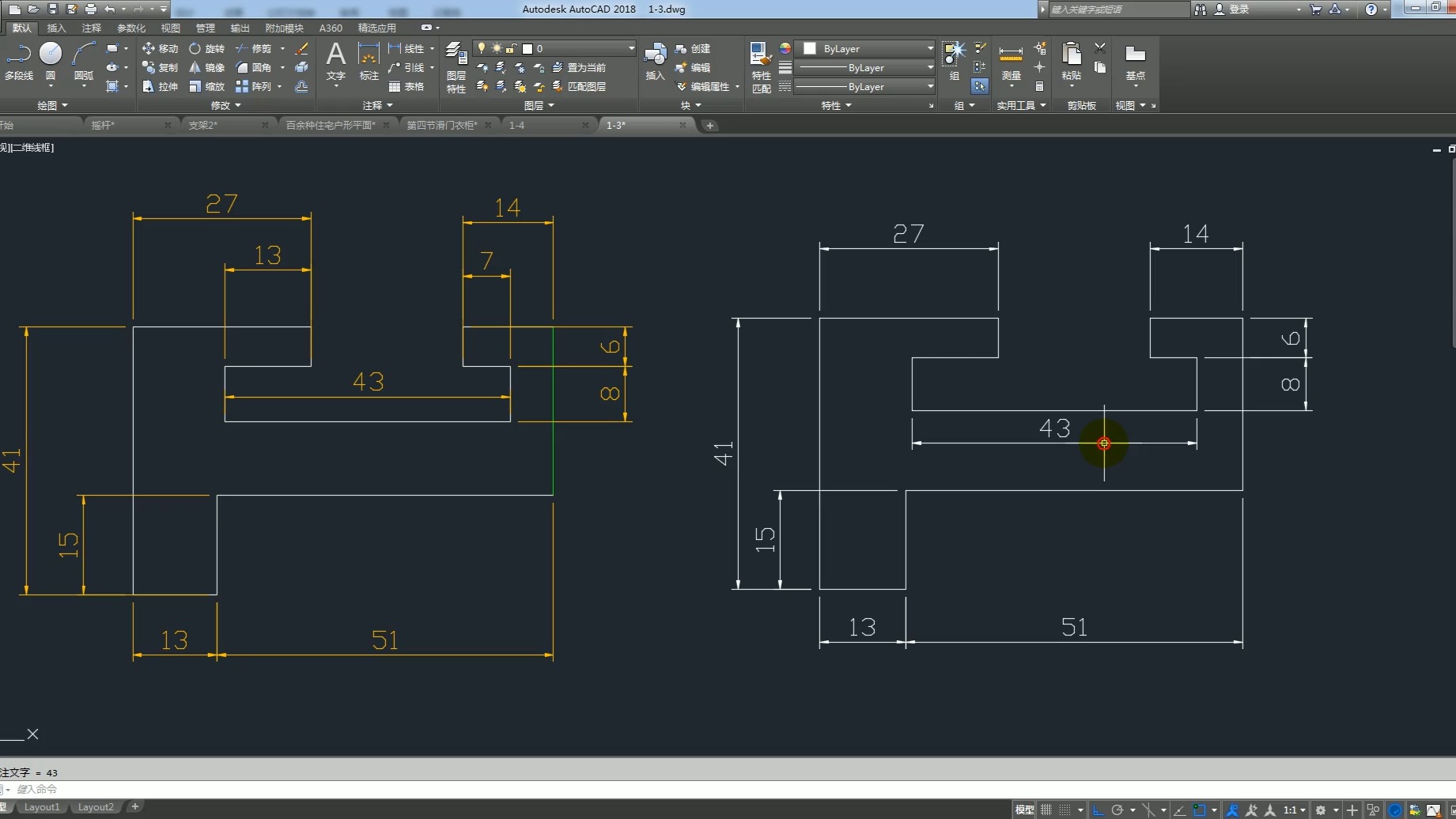Open the Insert (插入) ribbon tab
Image resolution: width=1456 pixels, height=819 pixels.
tap(57, 28)
